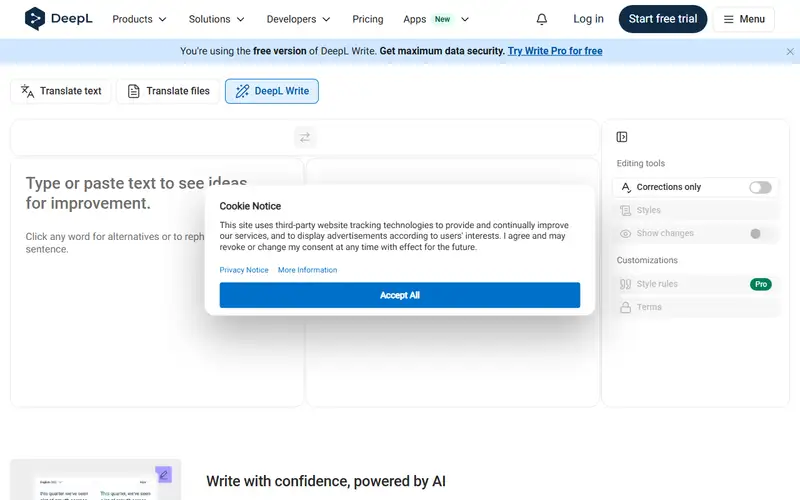Click the swap languages arrows icon
Image resolution: width=800 pixels, height=500 pixels.
pos(305,137)
